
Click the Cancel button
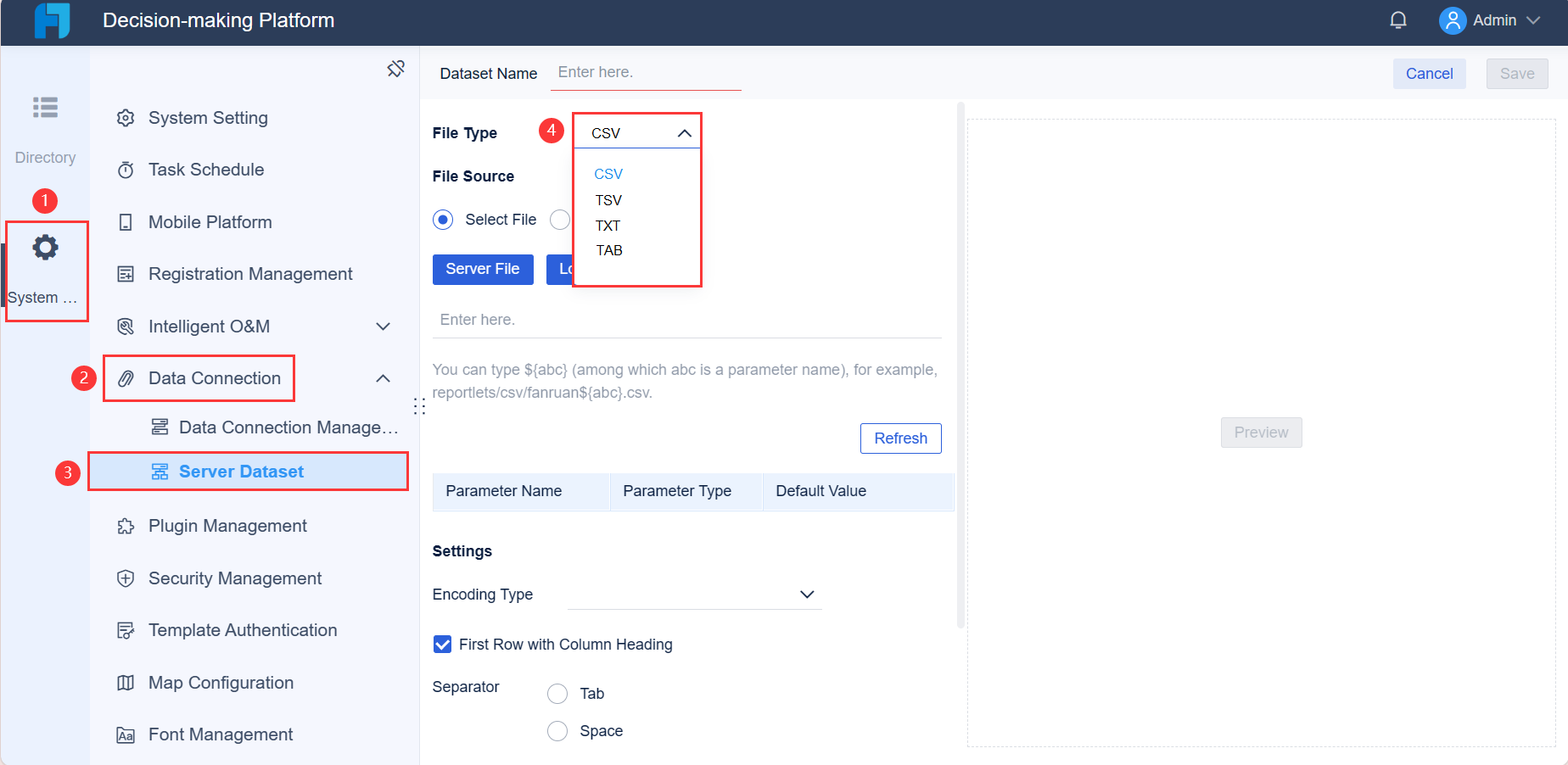1429,74
